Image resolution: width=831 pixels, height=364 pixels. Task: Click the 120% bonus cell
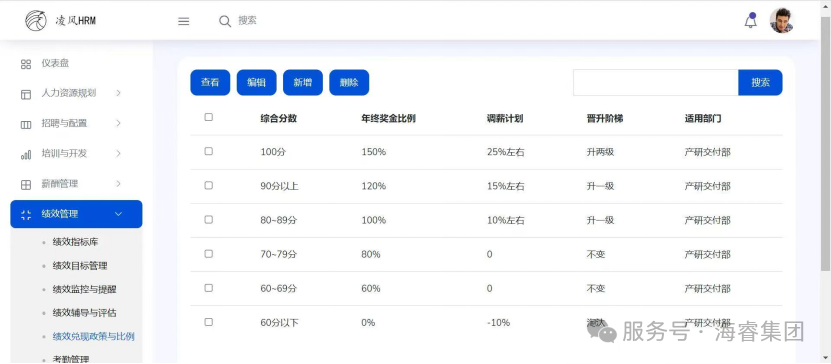[374, 186]
